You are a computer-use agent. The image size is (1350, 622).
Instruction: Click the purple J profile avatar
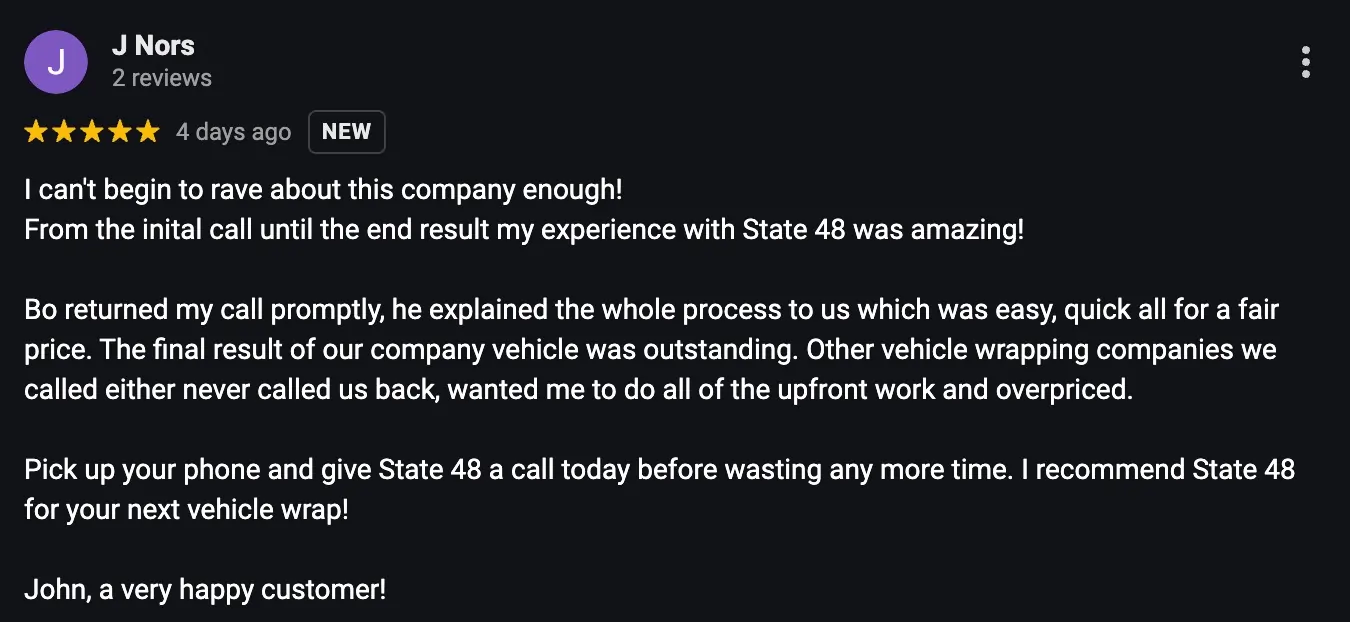pos(56,62)
